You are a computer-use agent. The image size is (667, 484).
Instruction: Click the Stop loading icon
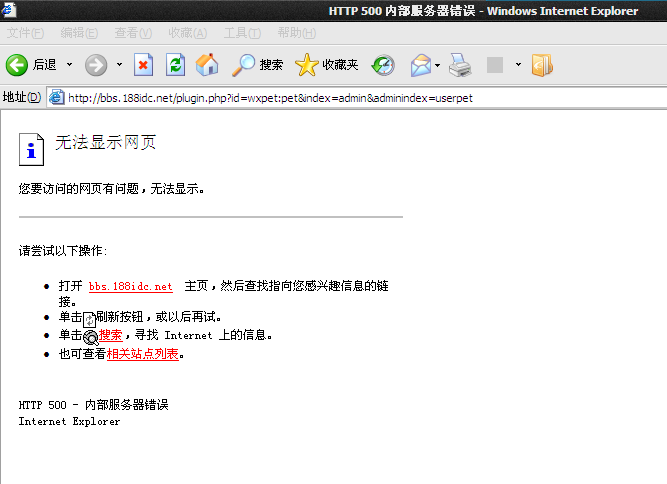143,65
